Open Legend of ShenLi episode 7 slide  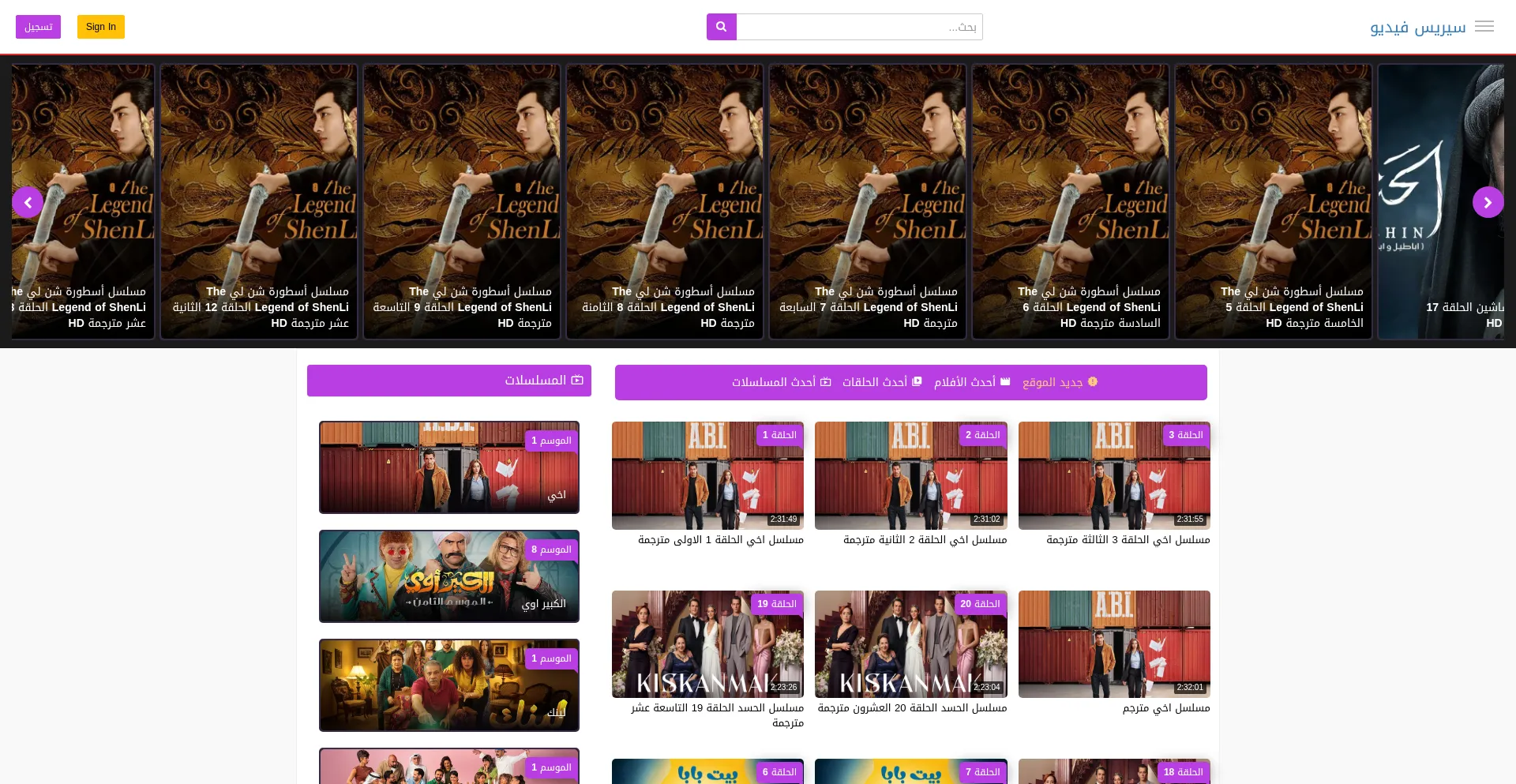[x=867, y=202]
